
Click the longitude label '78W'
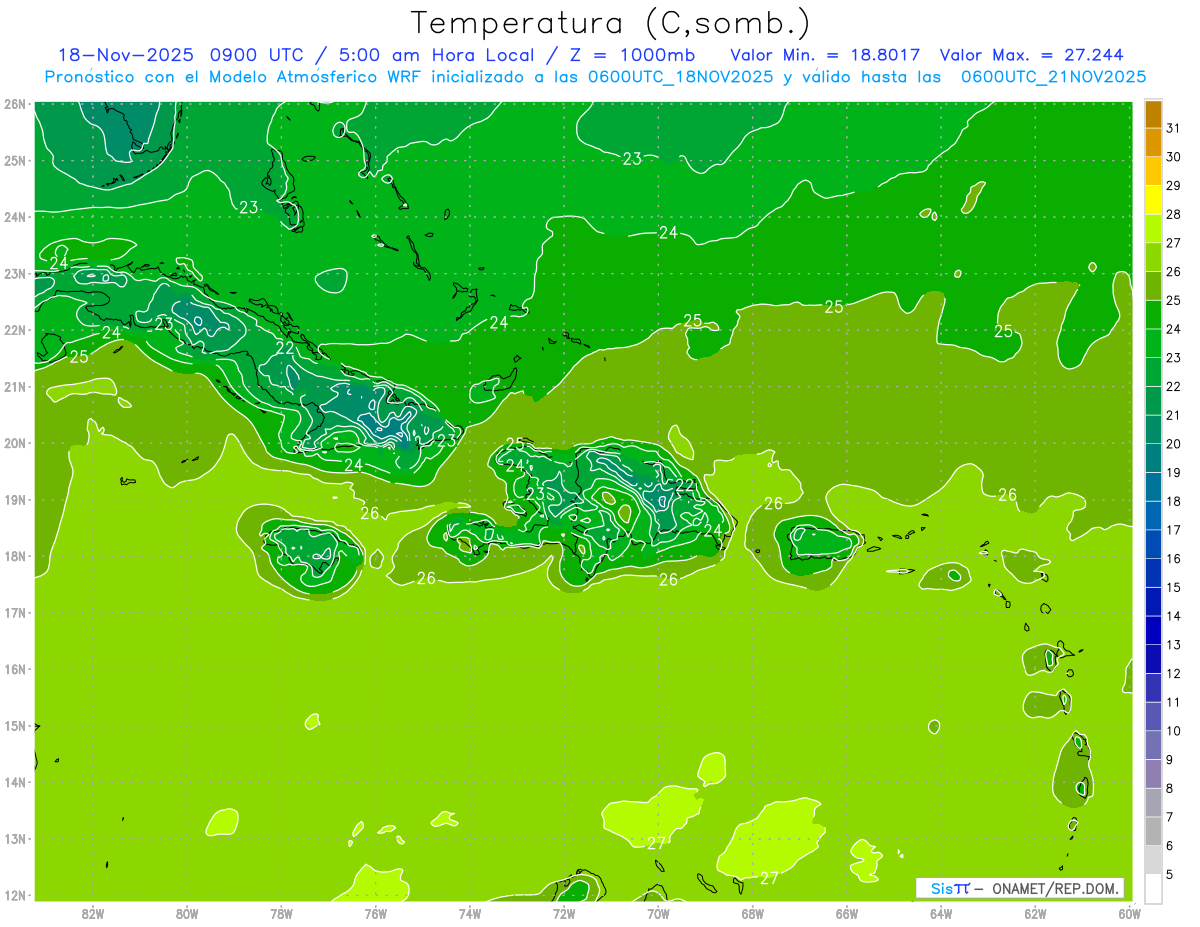[x=281, y=913]
